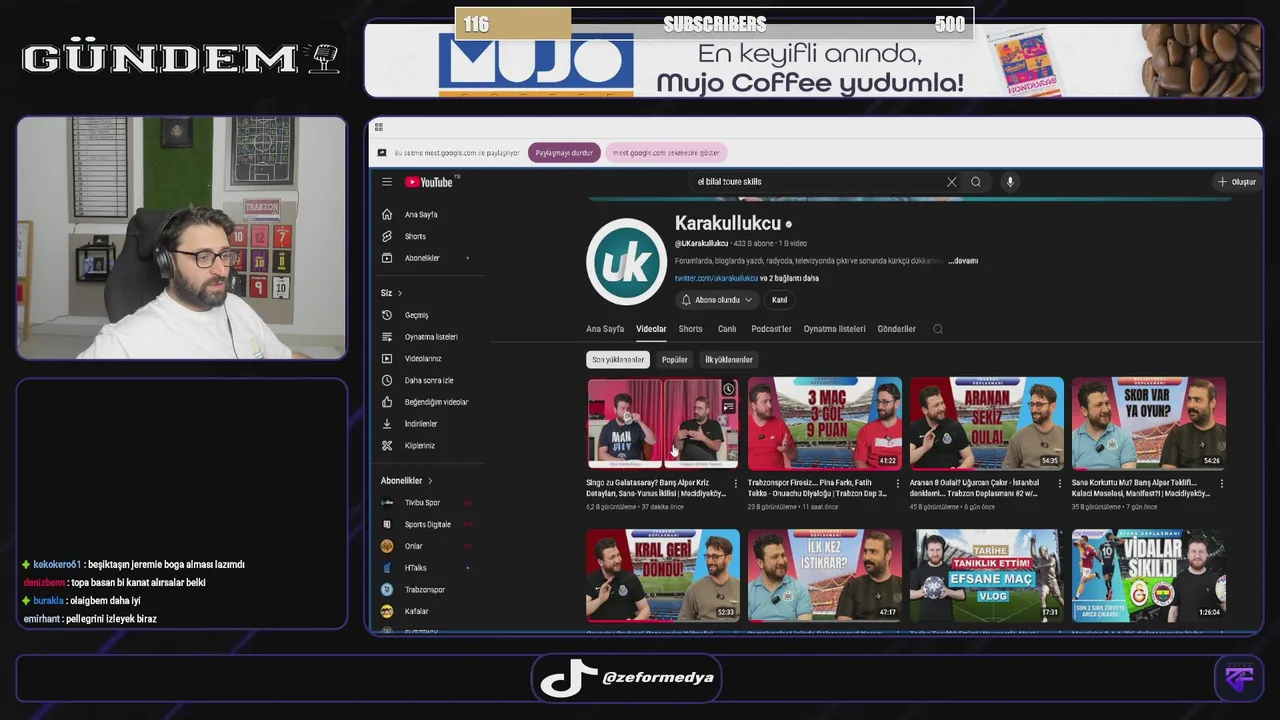Screen dimensions: 1280x720
Task: Switch to the channel Ana Sayfa tab
Action: click(x=605, y=329)
